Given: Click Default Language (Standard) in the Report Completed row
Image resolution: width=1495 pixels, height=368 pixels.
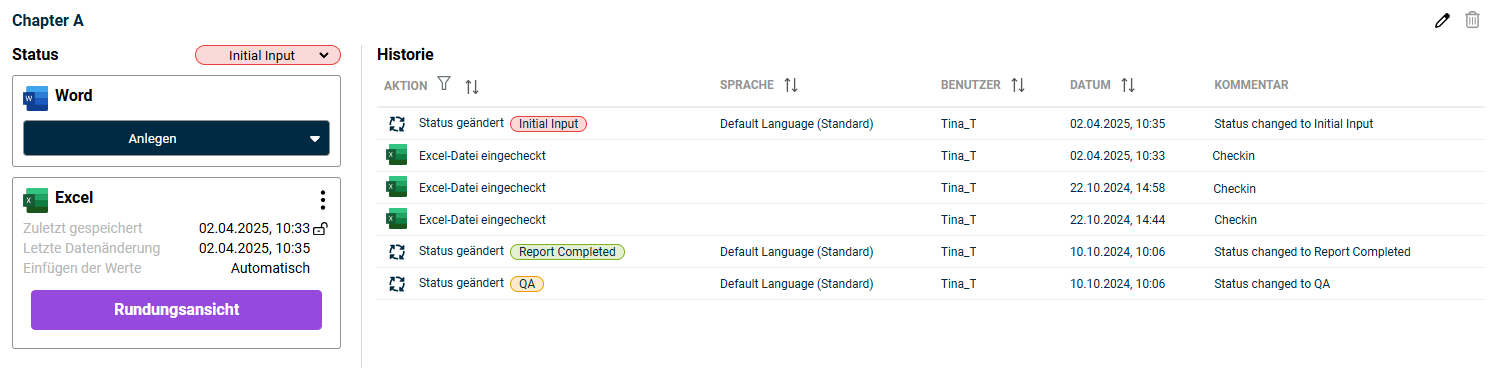Looking at the screenshot, I should 797,252.
